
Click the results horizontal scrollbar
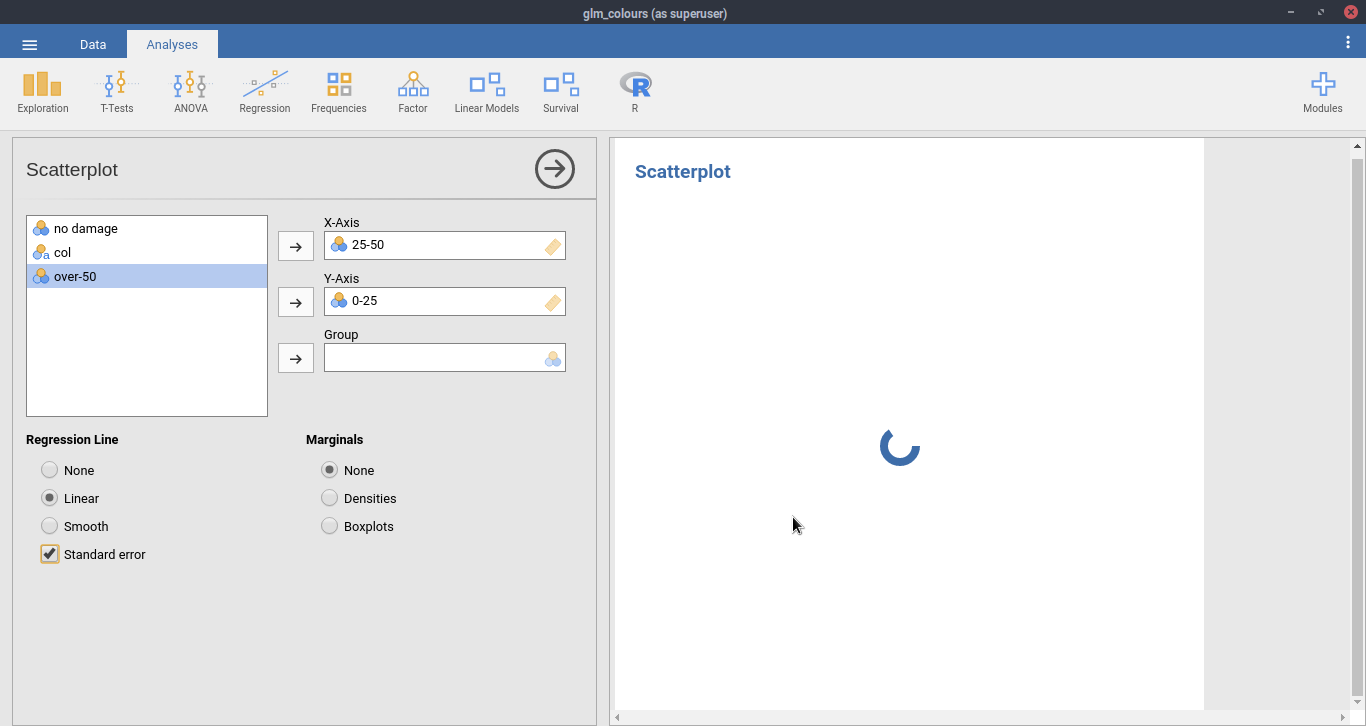click(x=980, y=717)
